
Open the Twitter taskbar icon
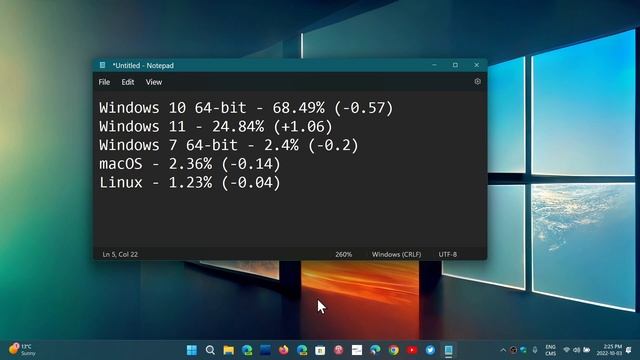pos(430,350)
